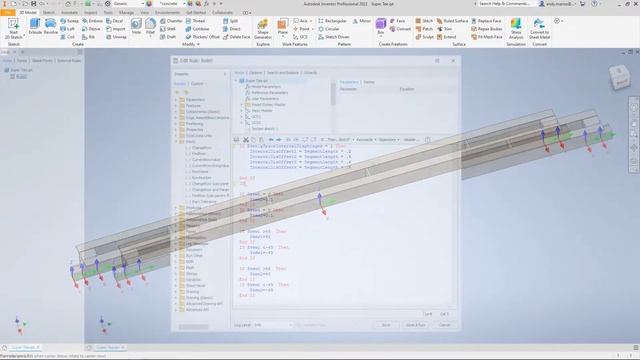
Task: Pick the Loft tool
Action: pyautogui.click(x=68, y=29)
